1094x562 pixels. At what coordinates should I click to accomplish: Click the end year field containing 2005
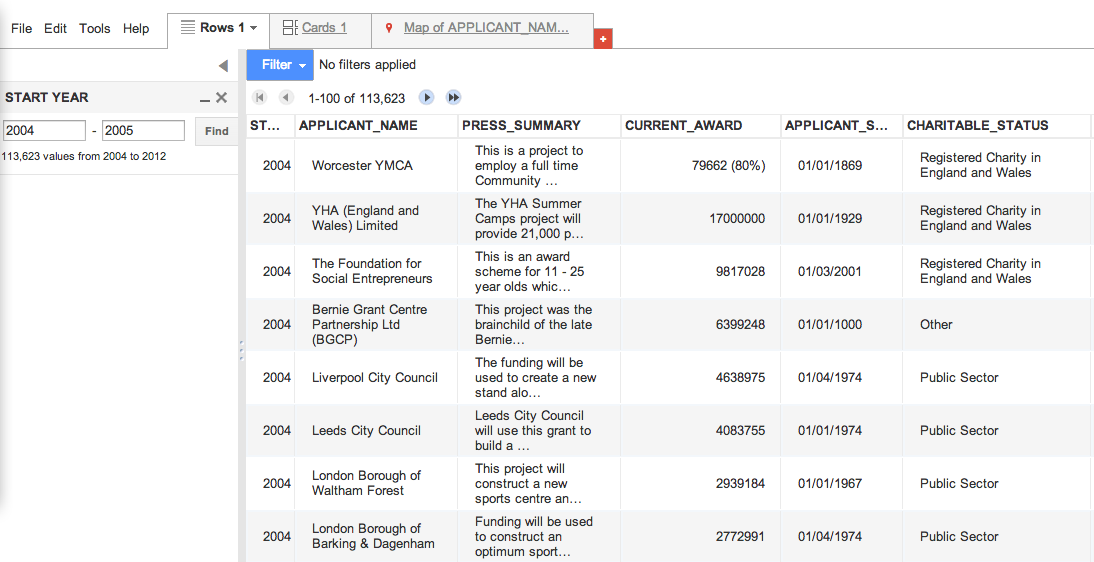[143, 131]
